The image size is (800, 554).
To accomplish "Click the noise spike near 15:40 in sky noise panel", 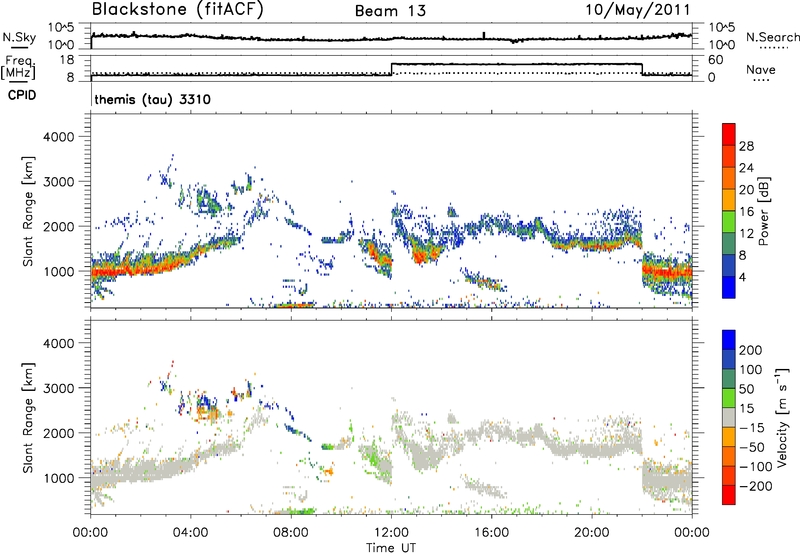I will [x=484, y=35].
